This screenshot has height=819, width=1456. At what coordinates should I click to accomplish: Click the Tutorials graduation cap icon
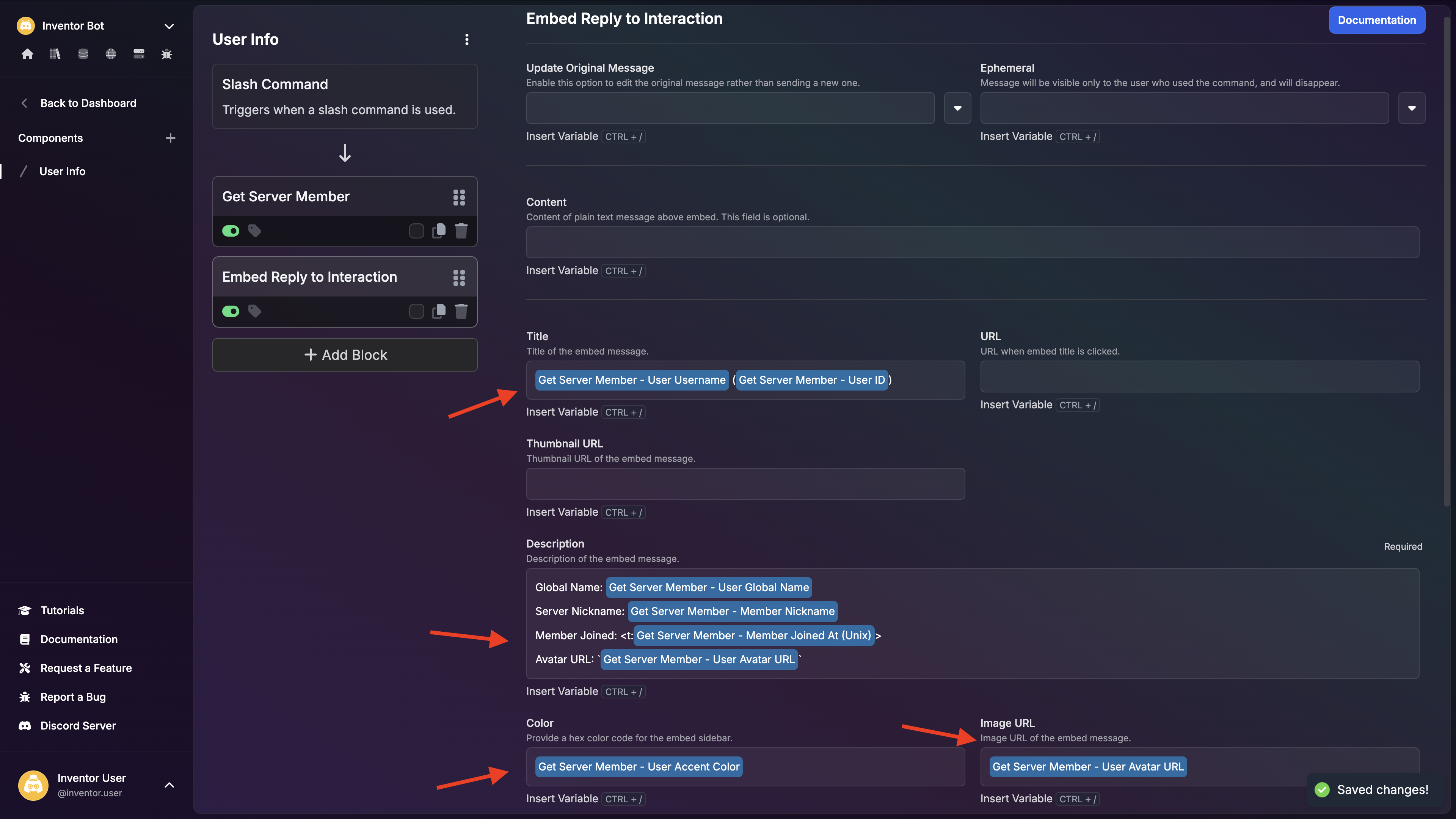pyautogui.click(x=25, y=610)
